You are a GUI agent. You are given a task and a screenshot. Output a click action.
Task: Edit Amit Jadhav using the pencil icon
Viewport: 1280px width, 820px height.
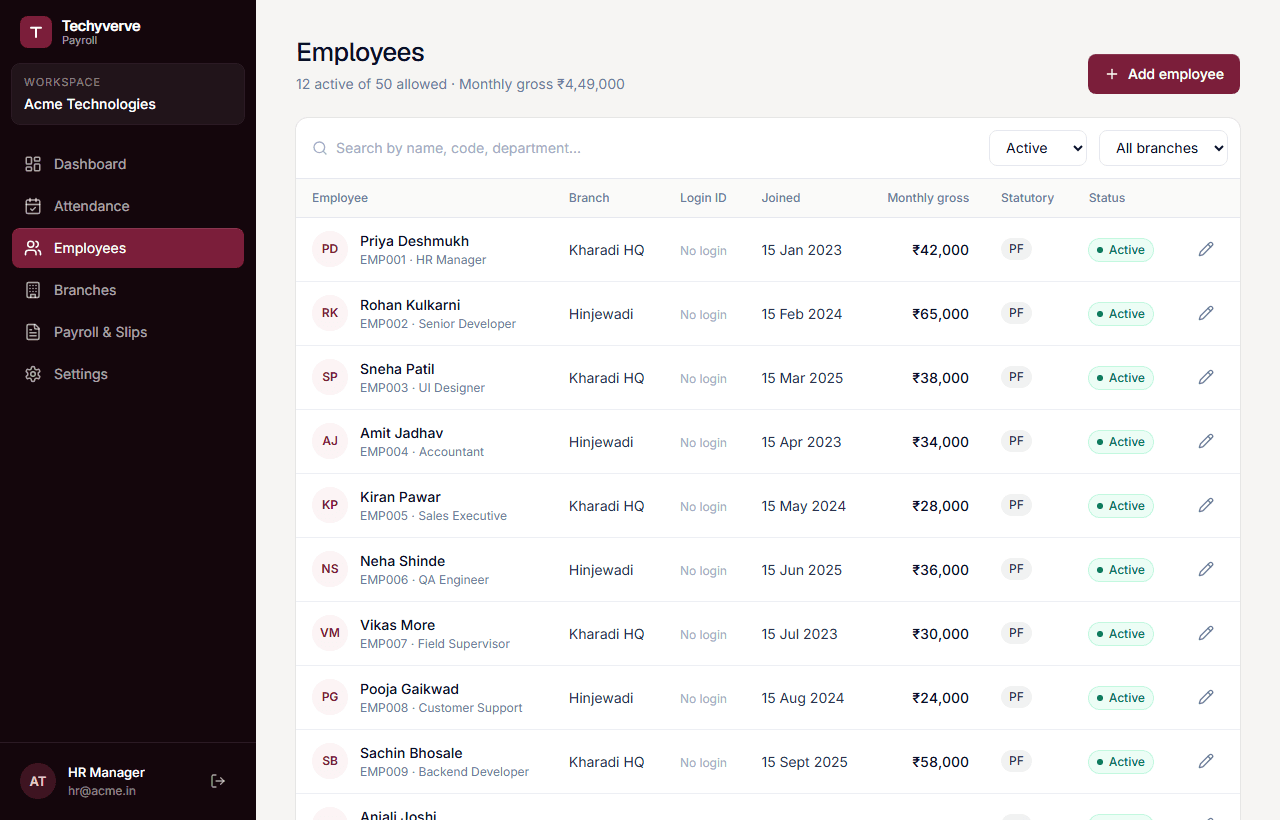tap(1206, 441)
